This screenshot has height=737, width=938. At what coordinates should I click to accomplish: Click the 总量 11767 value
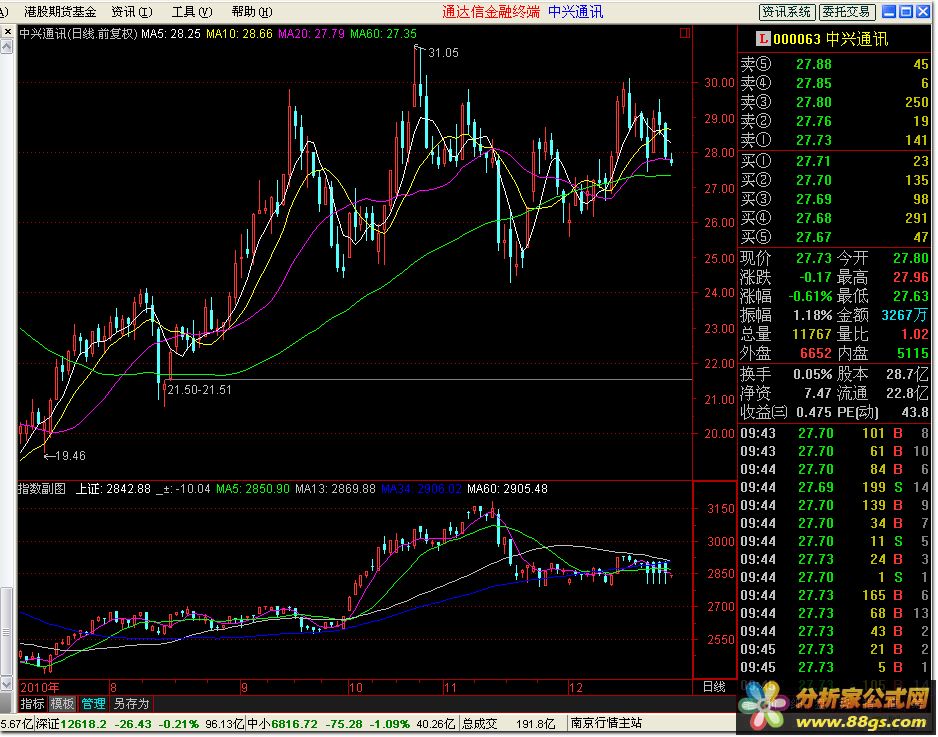coord(812,334)
